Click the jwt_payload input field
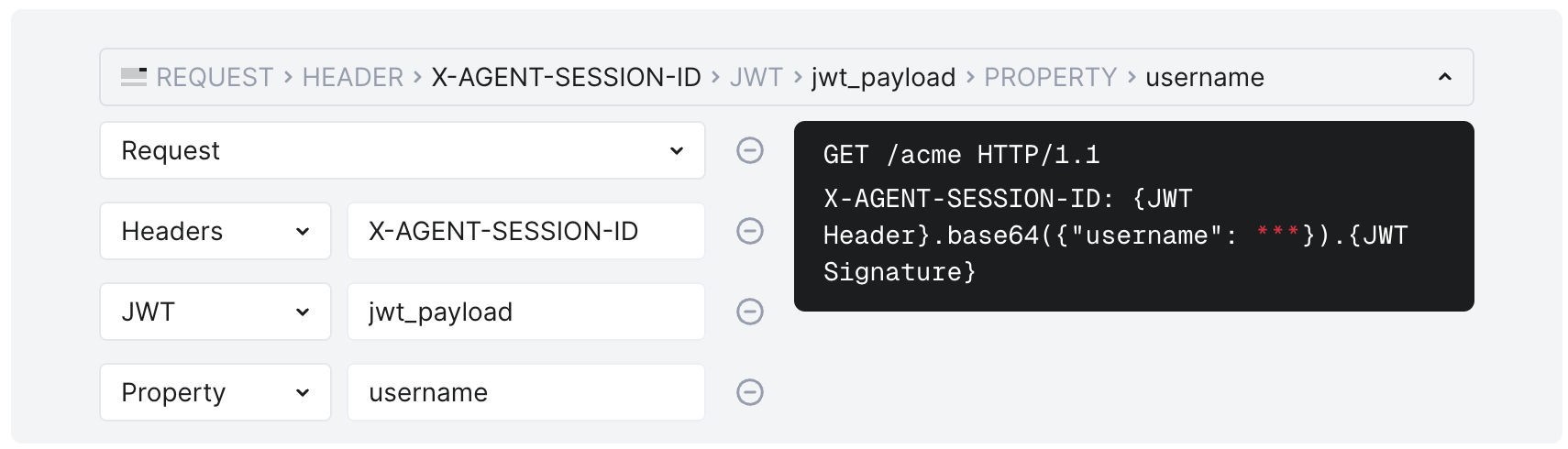 pyautogui.click(x=525, y=312)
